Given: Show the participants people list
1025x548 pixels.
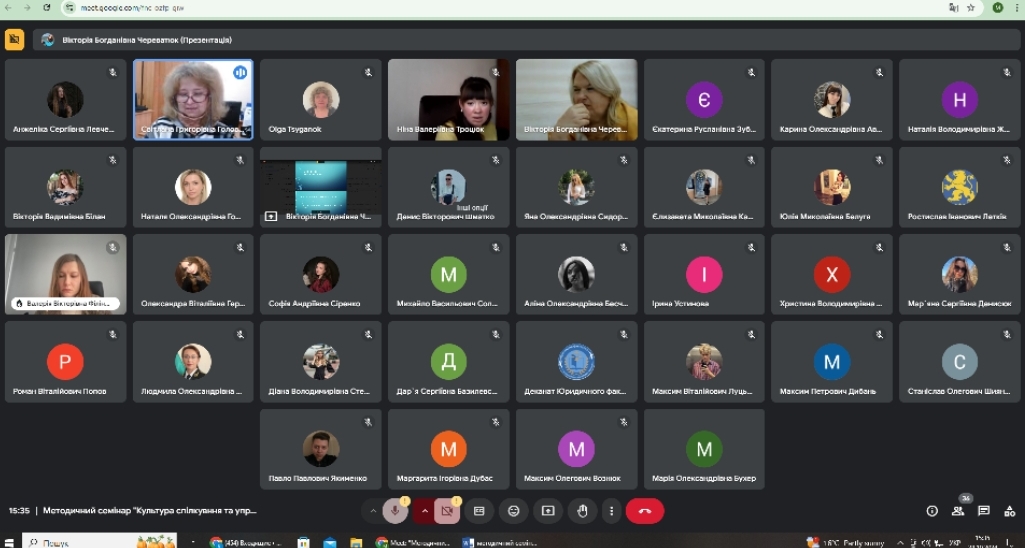Looking at the screenshot, I should [958, 511].
